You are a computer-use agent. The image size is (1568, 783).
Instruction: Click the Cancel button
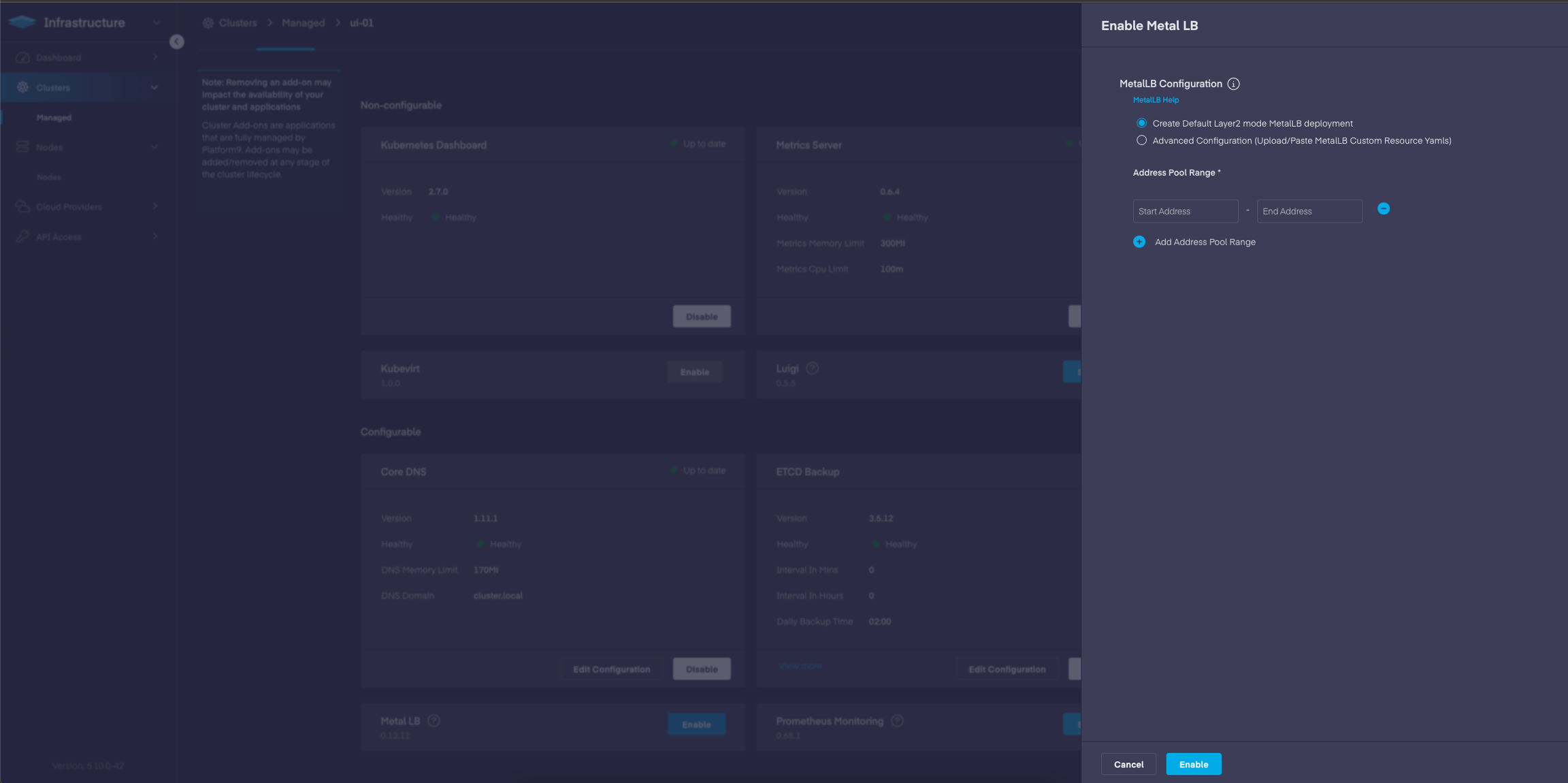1128,764
